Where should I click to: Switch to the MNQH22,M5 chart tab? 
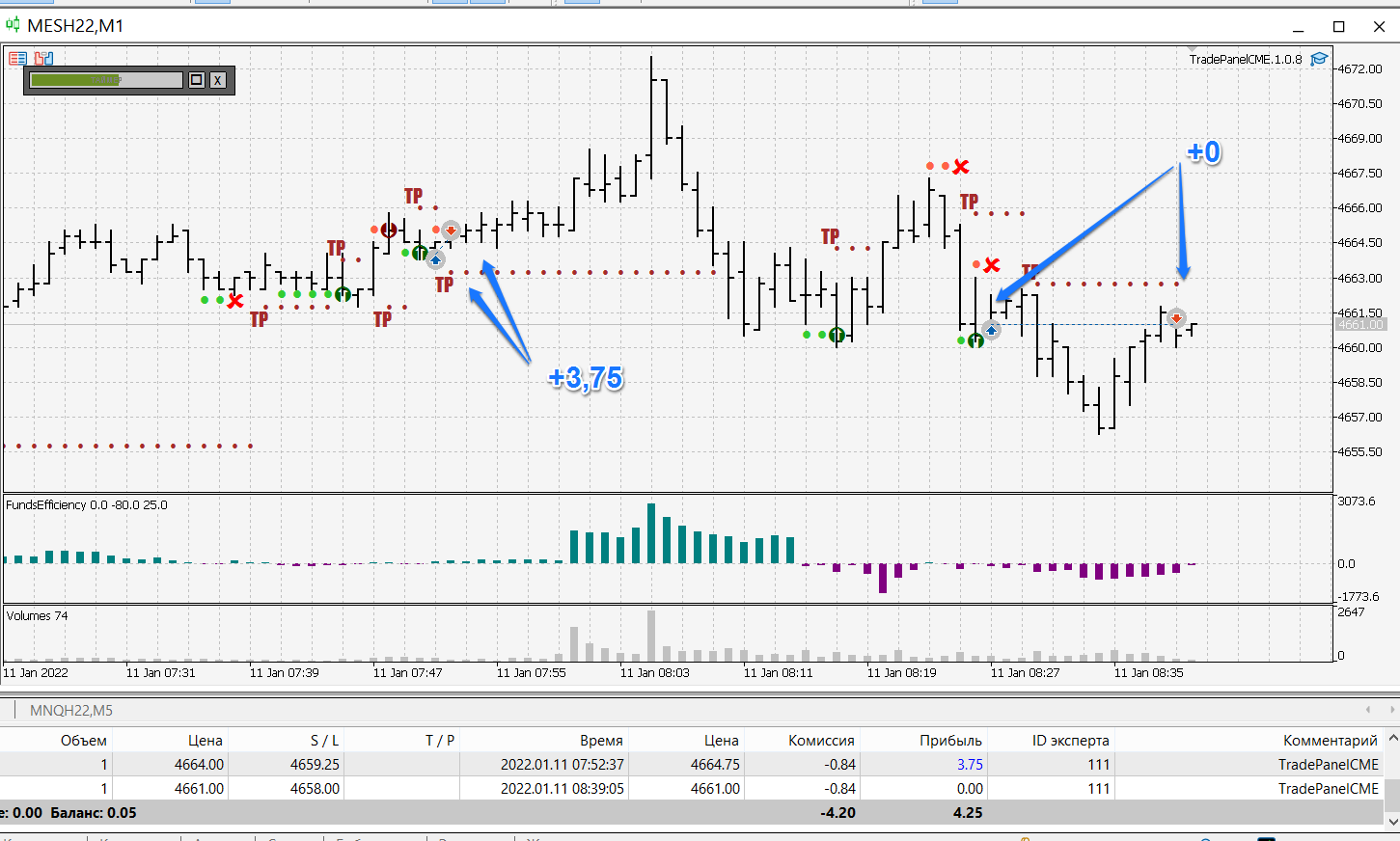(71, 711)
